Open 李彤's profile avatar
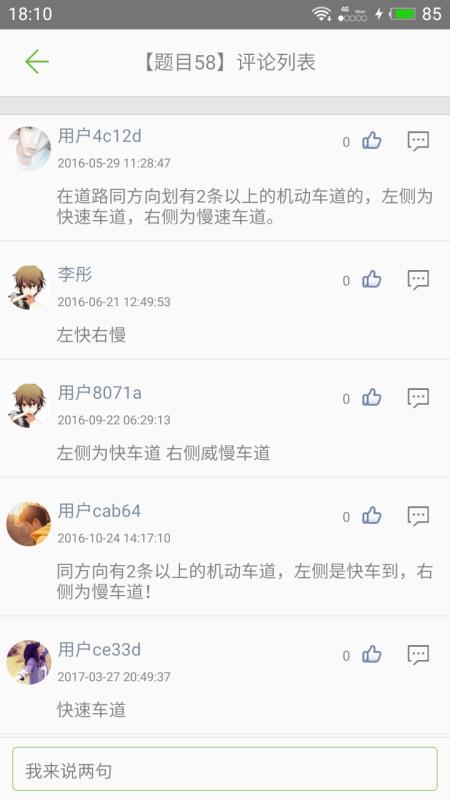Screen dimensions: 450x800 [x=29, y=287]
